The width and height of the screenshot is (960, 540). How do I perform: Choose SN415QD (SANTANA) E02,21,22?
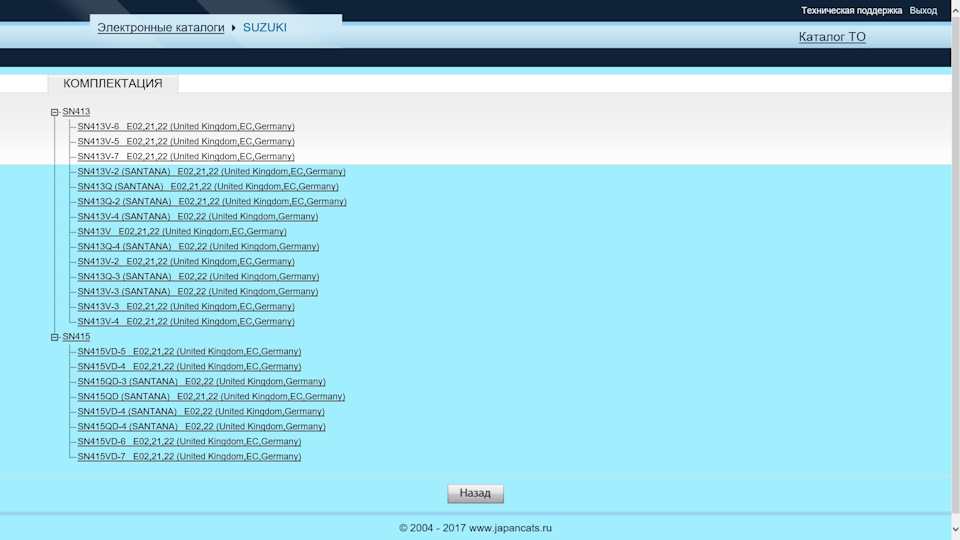coord(211,397)
